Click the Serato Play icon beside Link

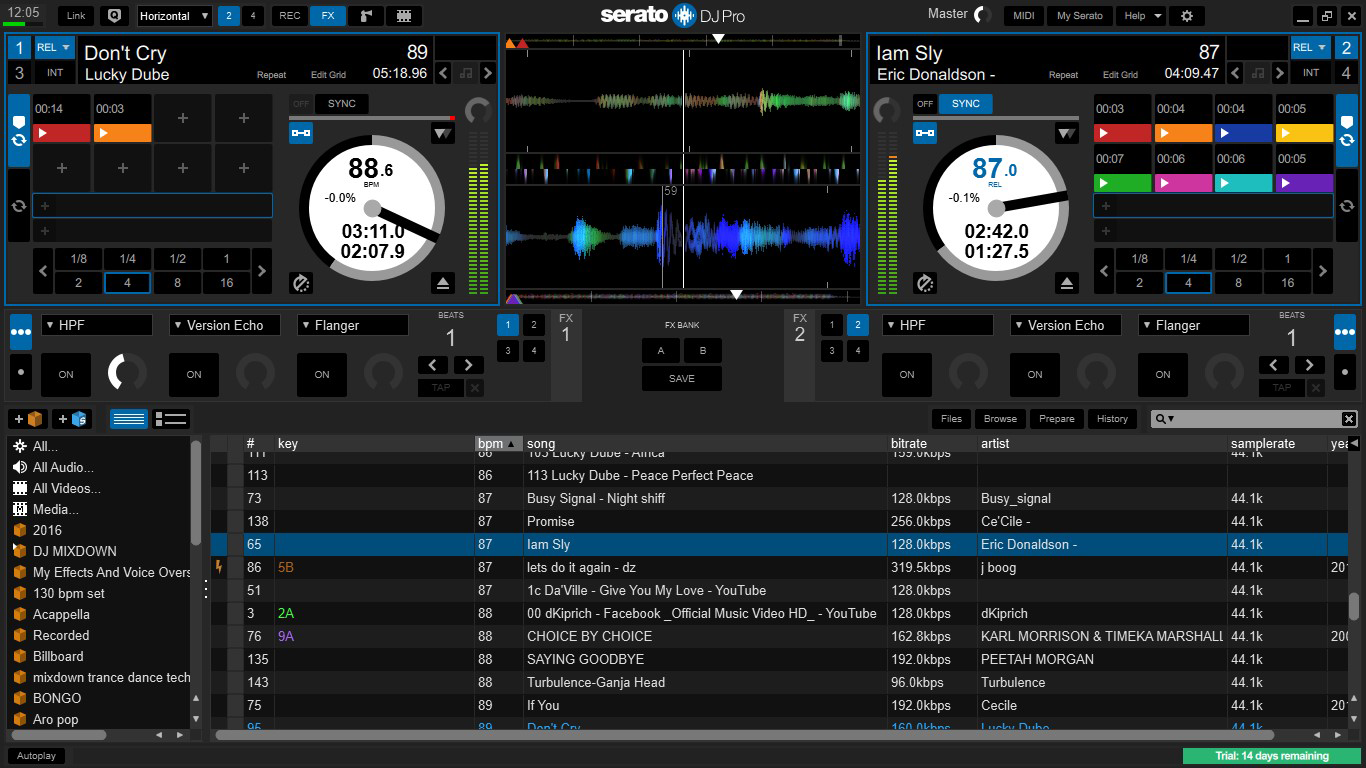coord(114,16)
